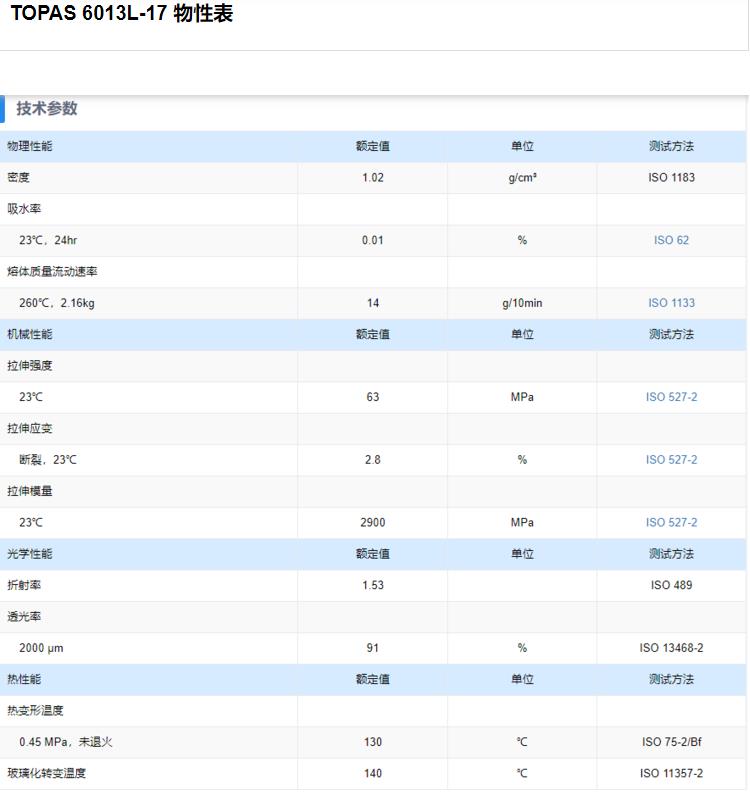Click the 拉伸应变 row label
This screenshot has width=750, height=794.
point(30,428)
